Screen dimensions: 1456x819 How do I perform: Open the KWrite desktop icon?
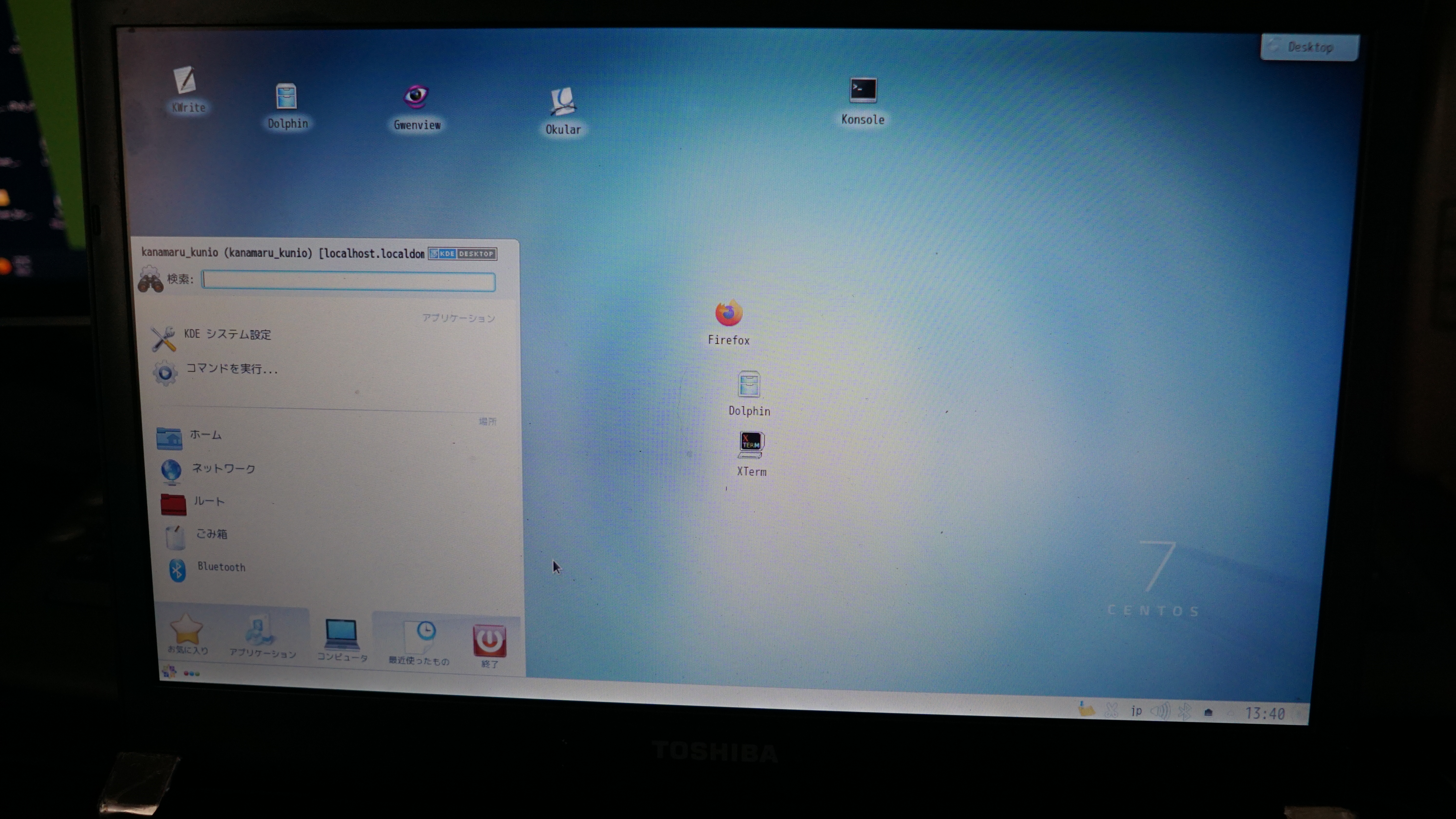[x=187, y=89]
